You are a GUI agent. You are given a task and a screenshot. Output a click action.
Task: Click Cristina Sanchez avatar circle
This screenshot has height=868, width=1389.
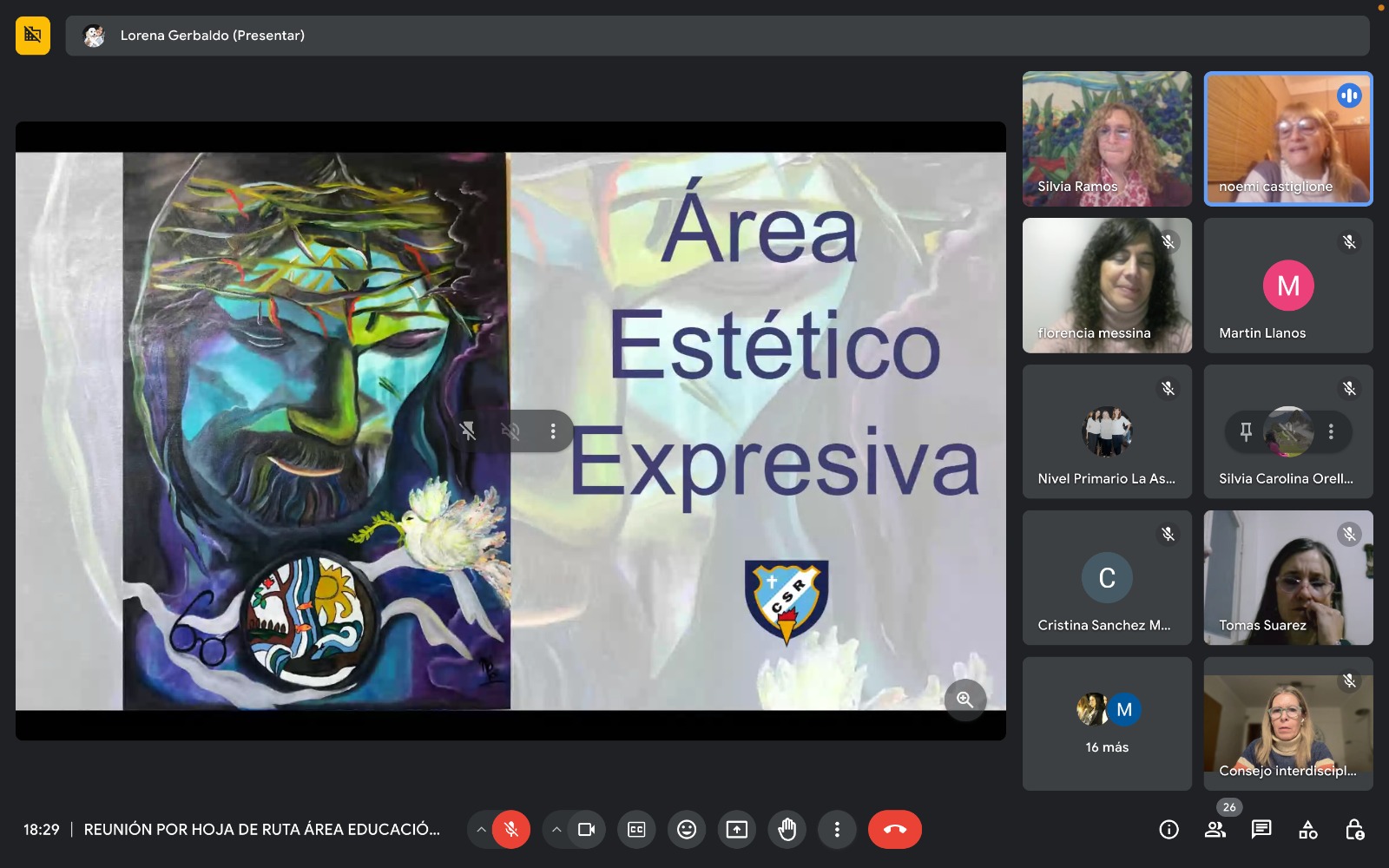(1107, 578)
